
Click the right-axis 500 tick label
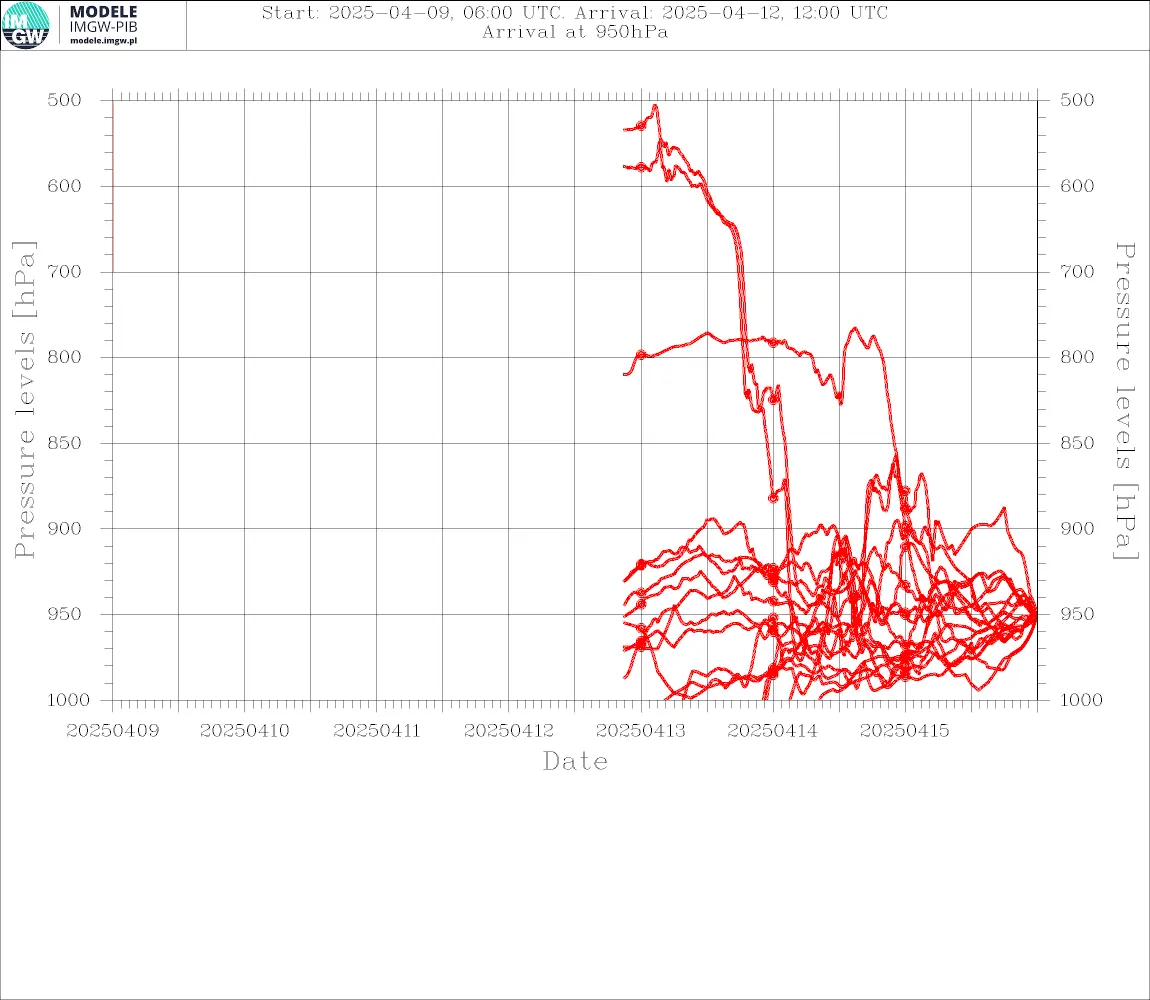coord(1077,100)
